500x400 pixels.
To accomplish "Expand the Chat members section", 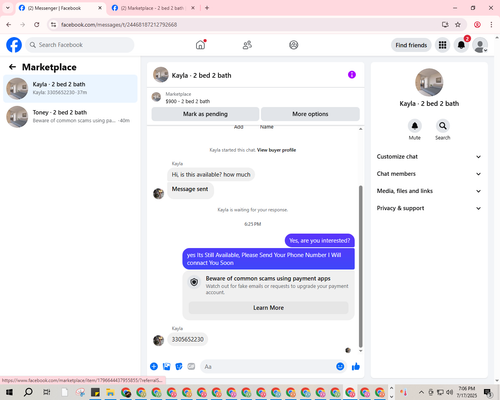I will tap(429, 174).
